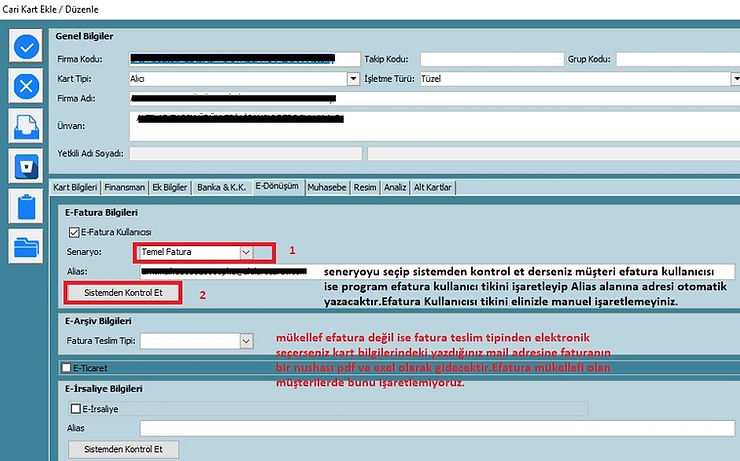This screenshot has width=740, height=461.
Task: Expand the Fatura Teslim Tipi dropdown
Action: coord(245,342)
